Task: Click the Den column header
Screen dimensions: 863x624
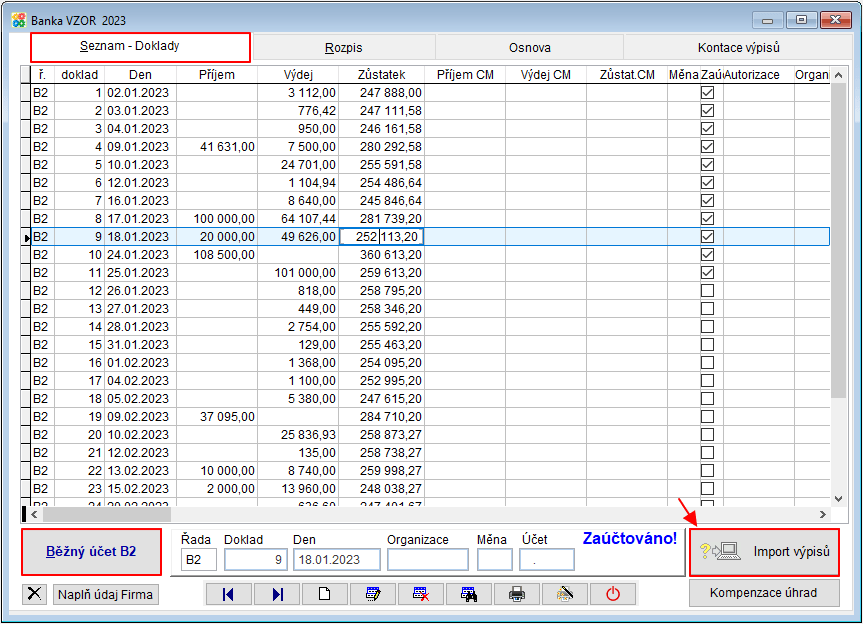Action: click(140, 75)
